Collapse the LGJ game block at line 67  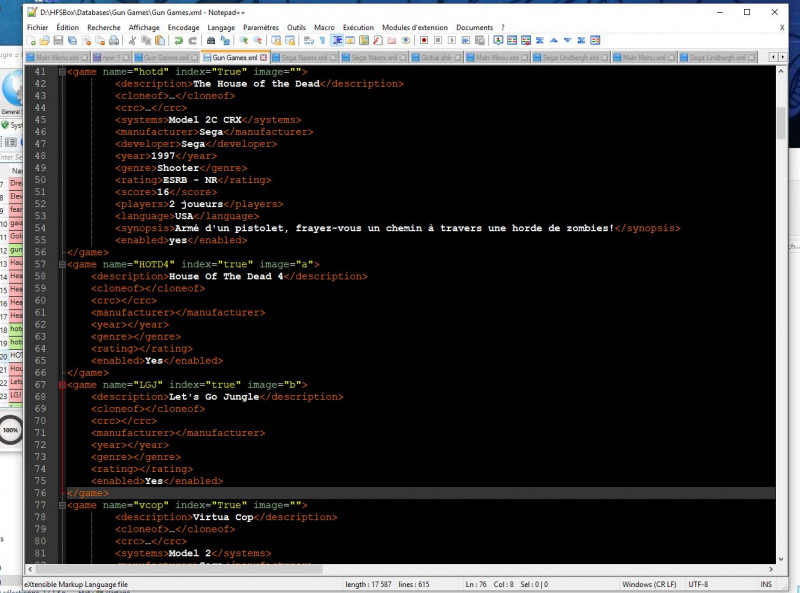coord(62,385)
